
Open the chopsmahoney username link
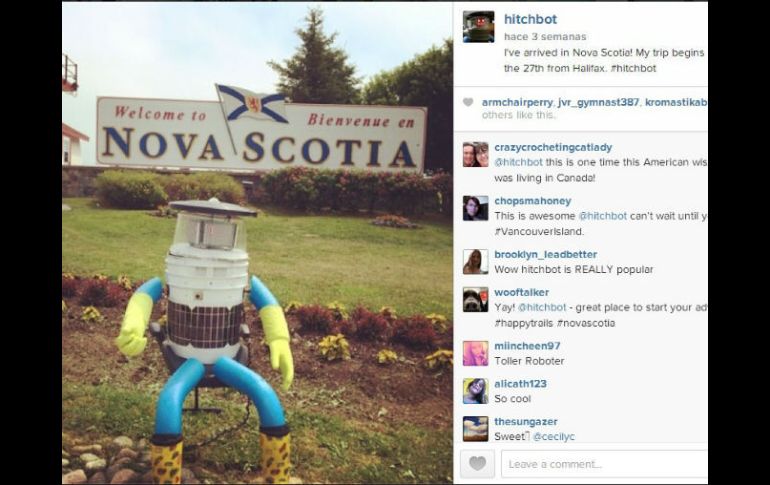point(533,201)
